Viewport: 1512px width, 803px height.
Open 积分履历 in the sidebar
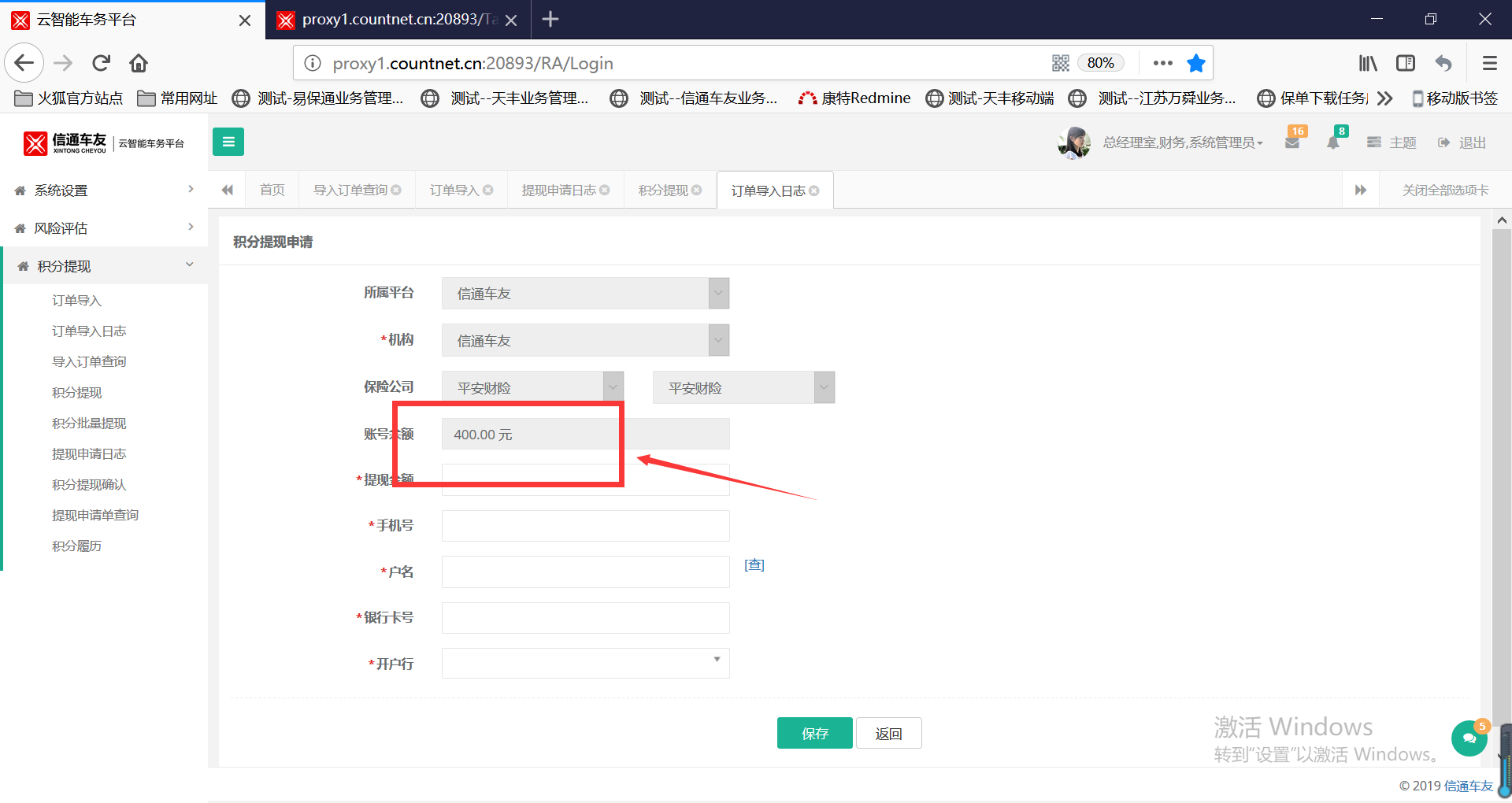point(77,546)
